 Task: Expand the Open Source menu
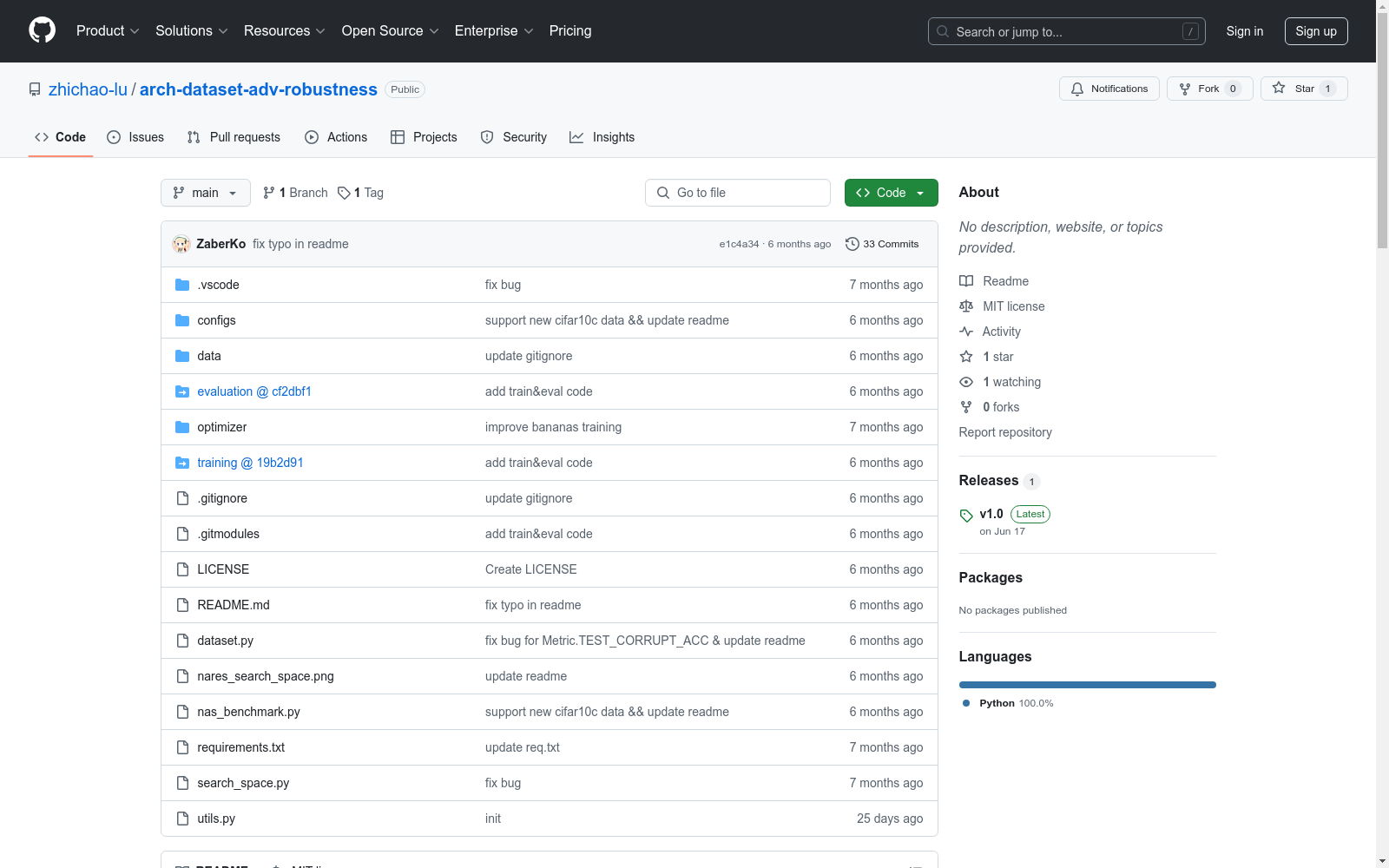tap(391, 31)
